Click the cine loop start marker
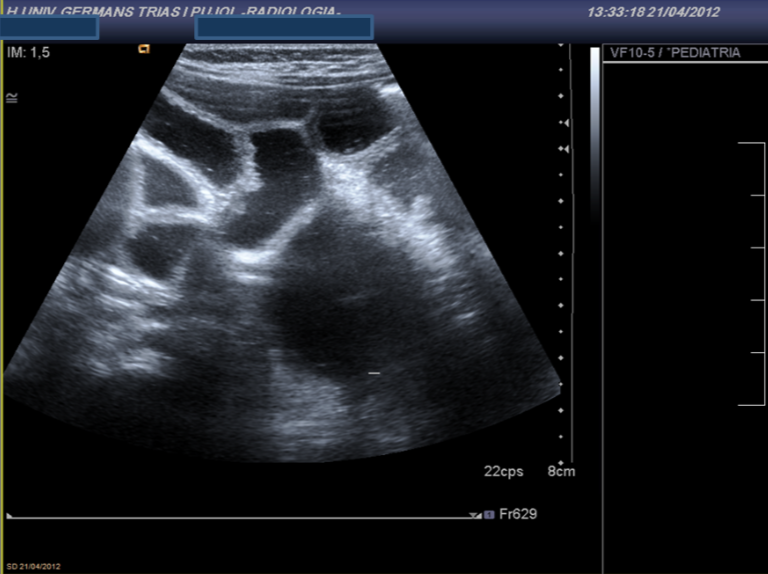The width and height of the screenshot is (768, 574). point(10,516)
